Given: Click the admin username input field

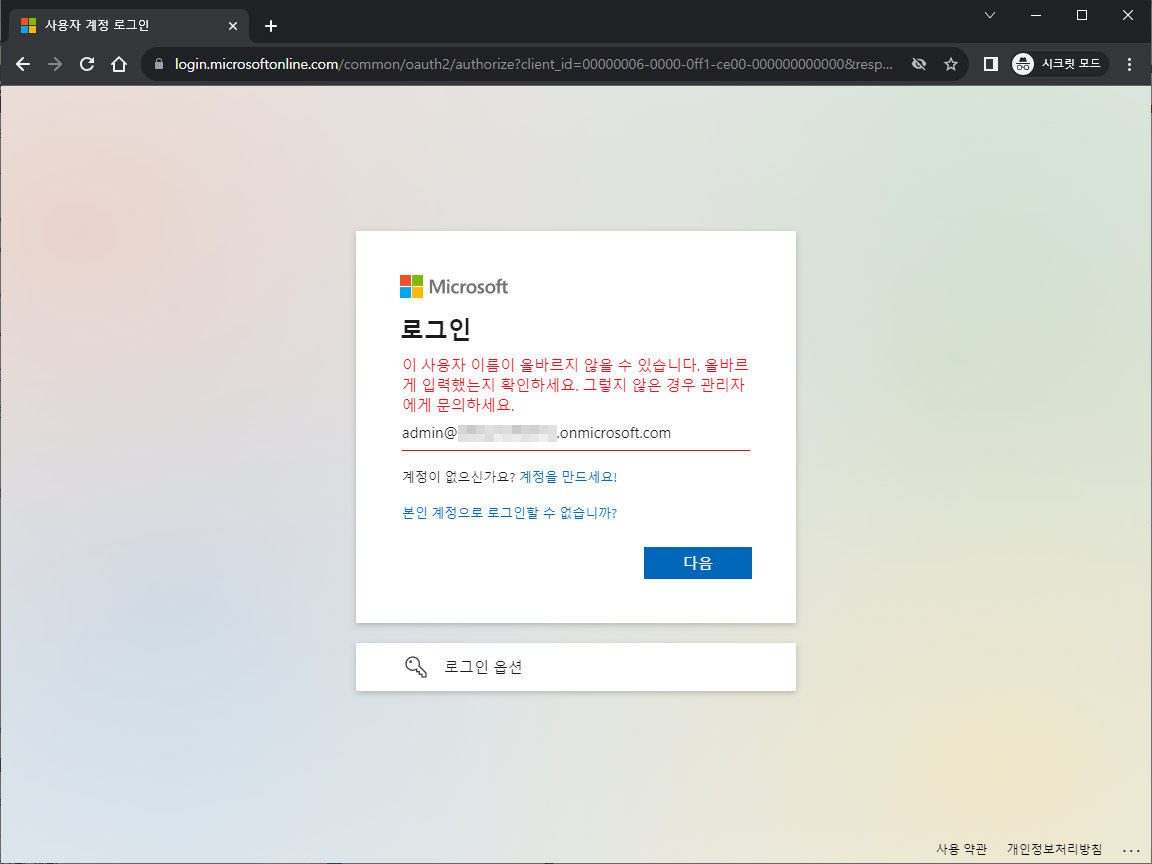Looking at the screenshot, I should point(575,433).
